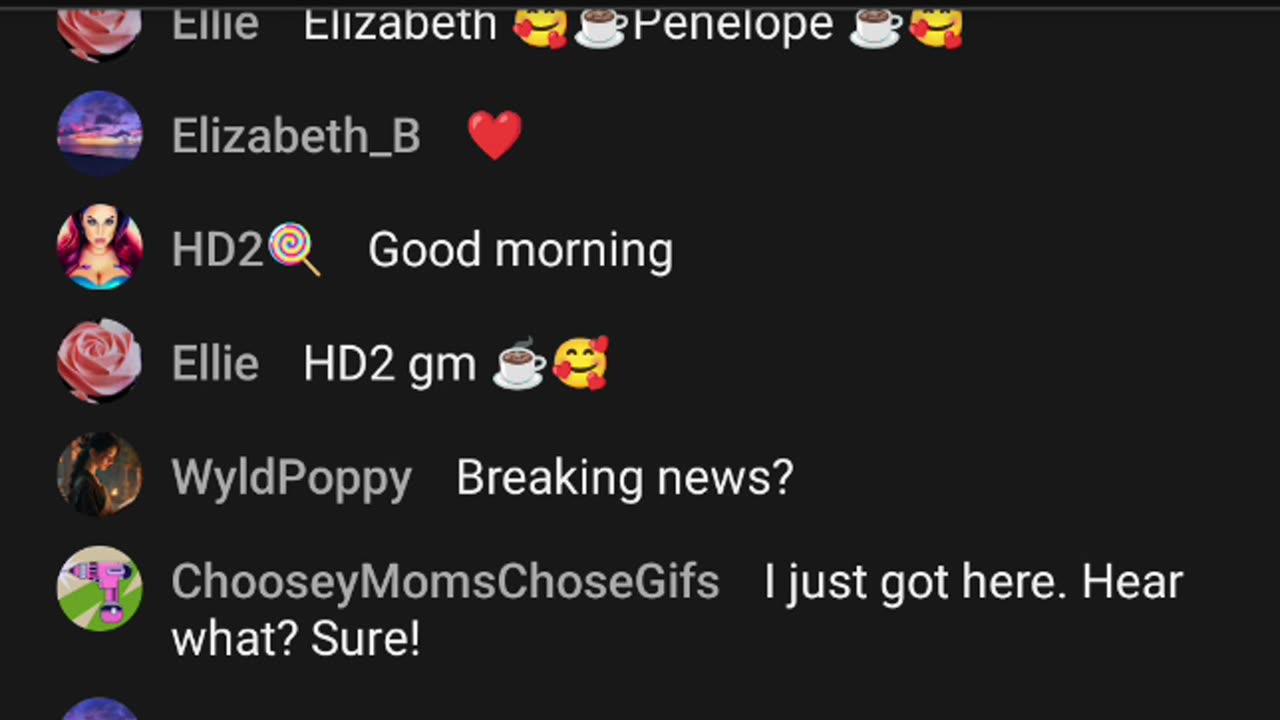Tap Ellie's rose avatar beside 'HD2 gm'
The height and width of the screenshot is (720, 1280).
point(99,362)
